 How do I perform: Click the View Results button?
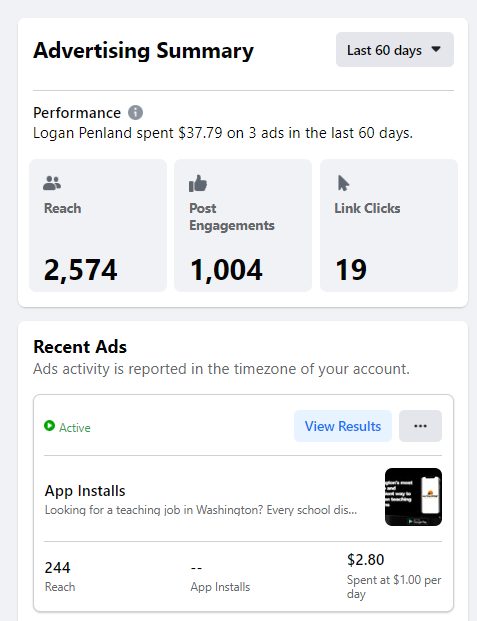(x=343, y=426)
